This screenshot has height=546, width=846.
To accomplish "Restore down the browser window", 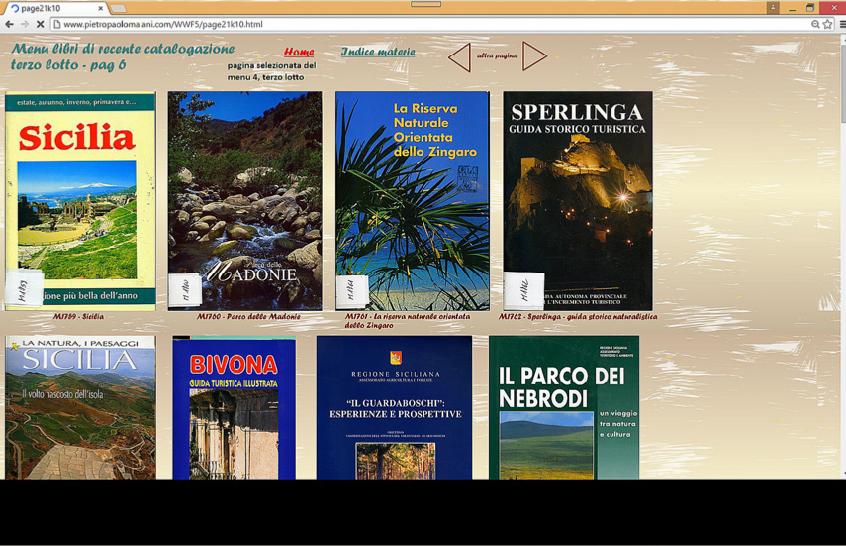I will 809,8.
